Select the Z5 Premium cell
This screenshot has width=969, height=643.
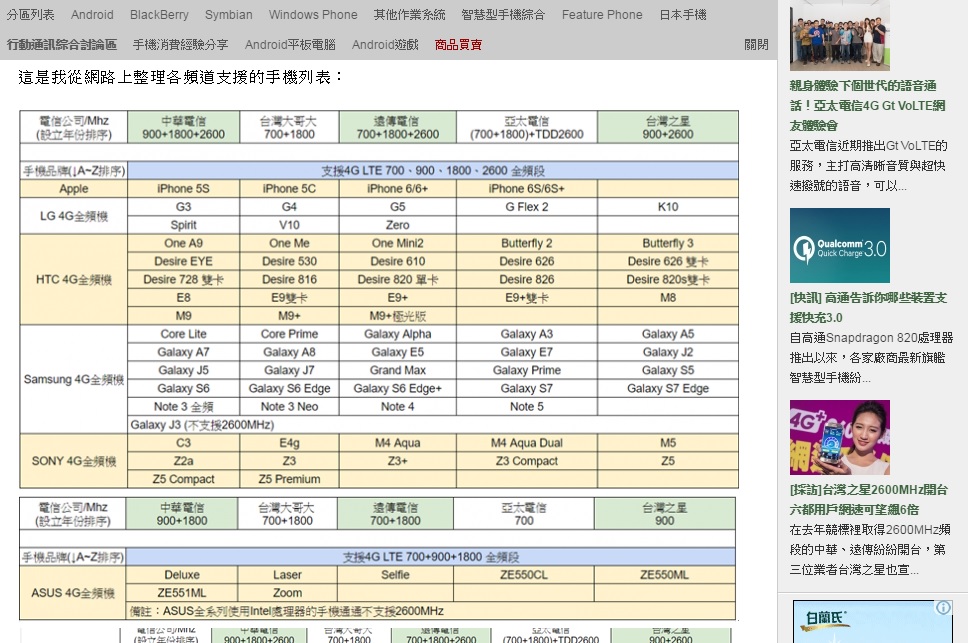289,479
